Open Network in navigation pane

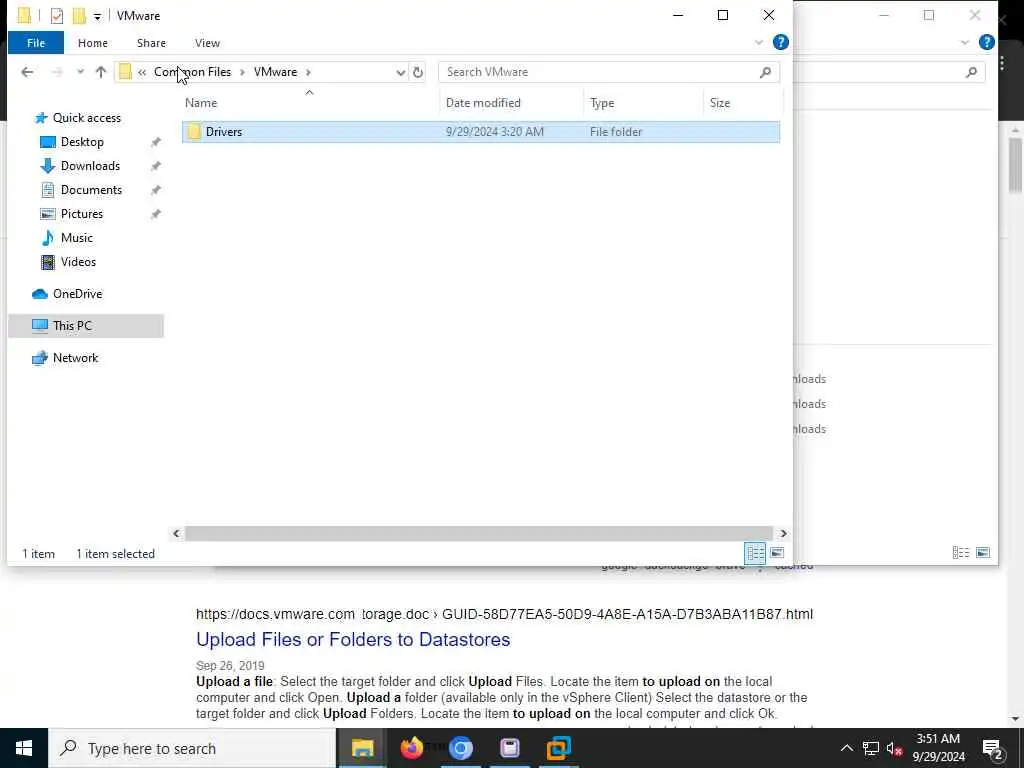tap(75, 358)
